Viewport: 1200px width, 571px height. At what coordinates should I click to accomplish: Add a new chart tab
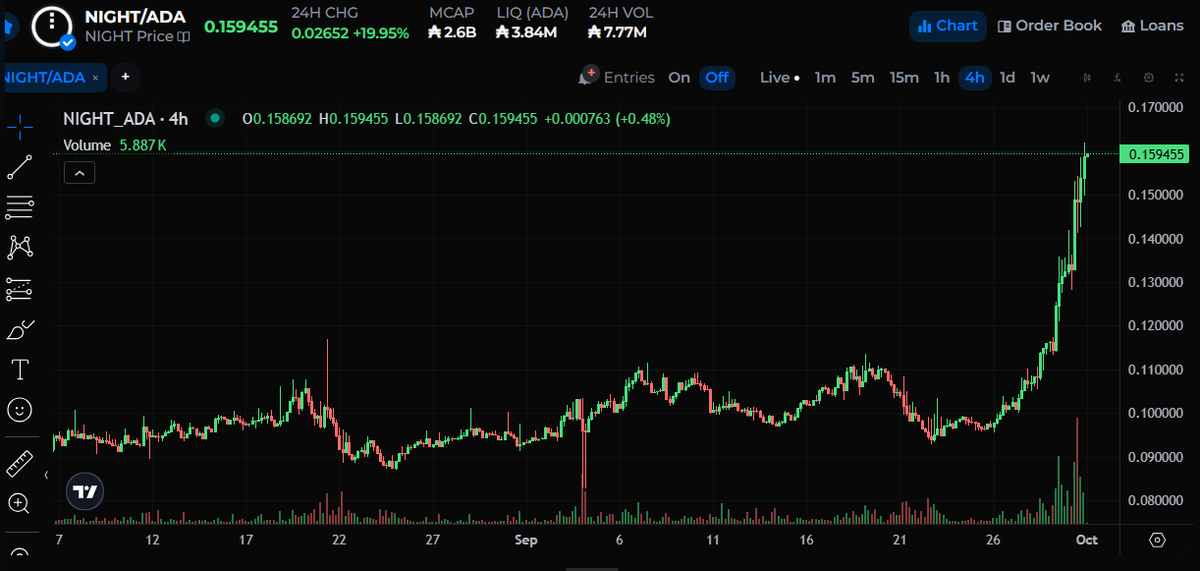[x=125, y=77]
